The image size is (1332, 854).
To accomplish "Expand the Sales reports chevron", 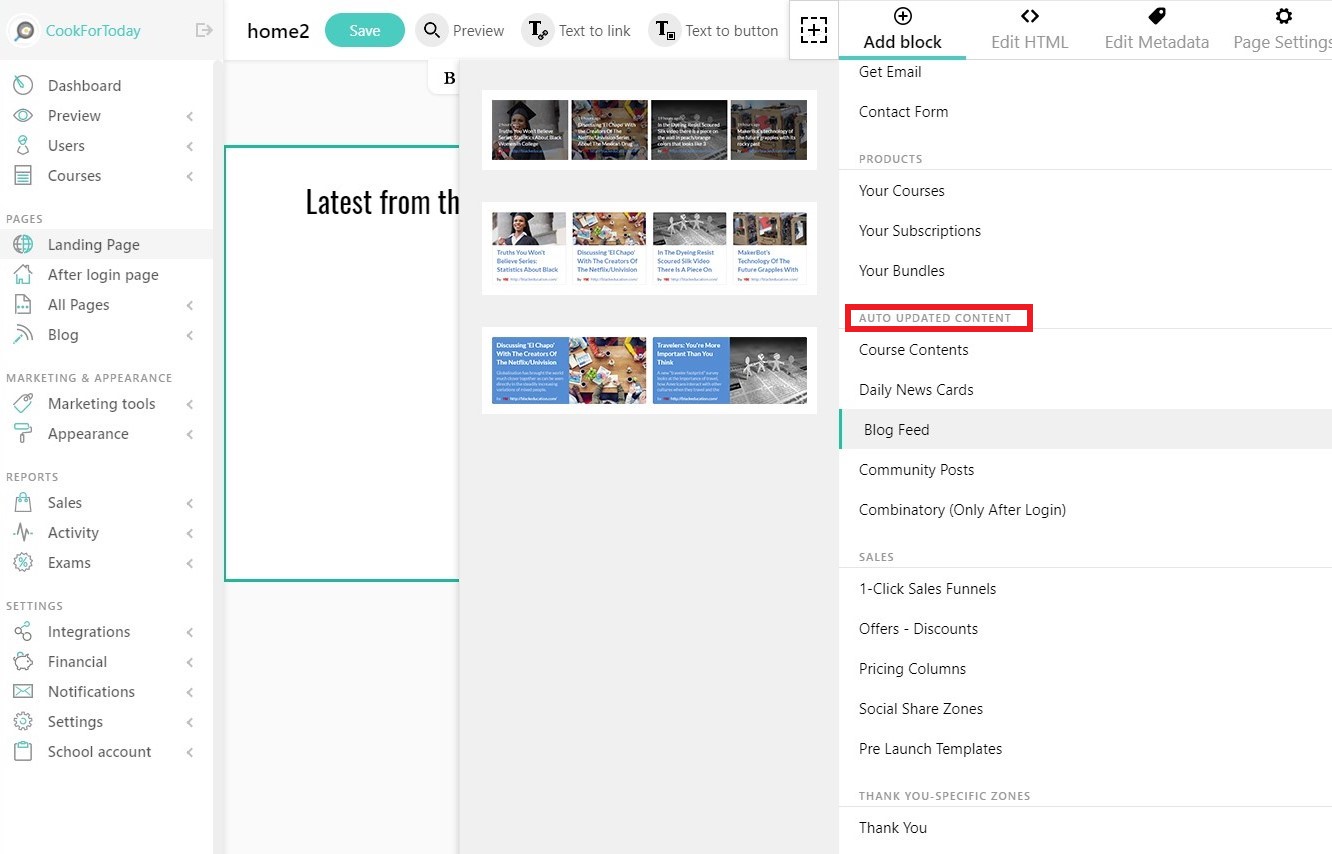I will pyautogui.click(x=190, y=503).
